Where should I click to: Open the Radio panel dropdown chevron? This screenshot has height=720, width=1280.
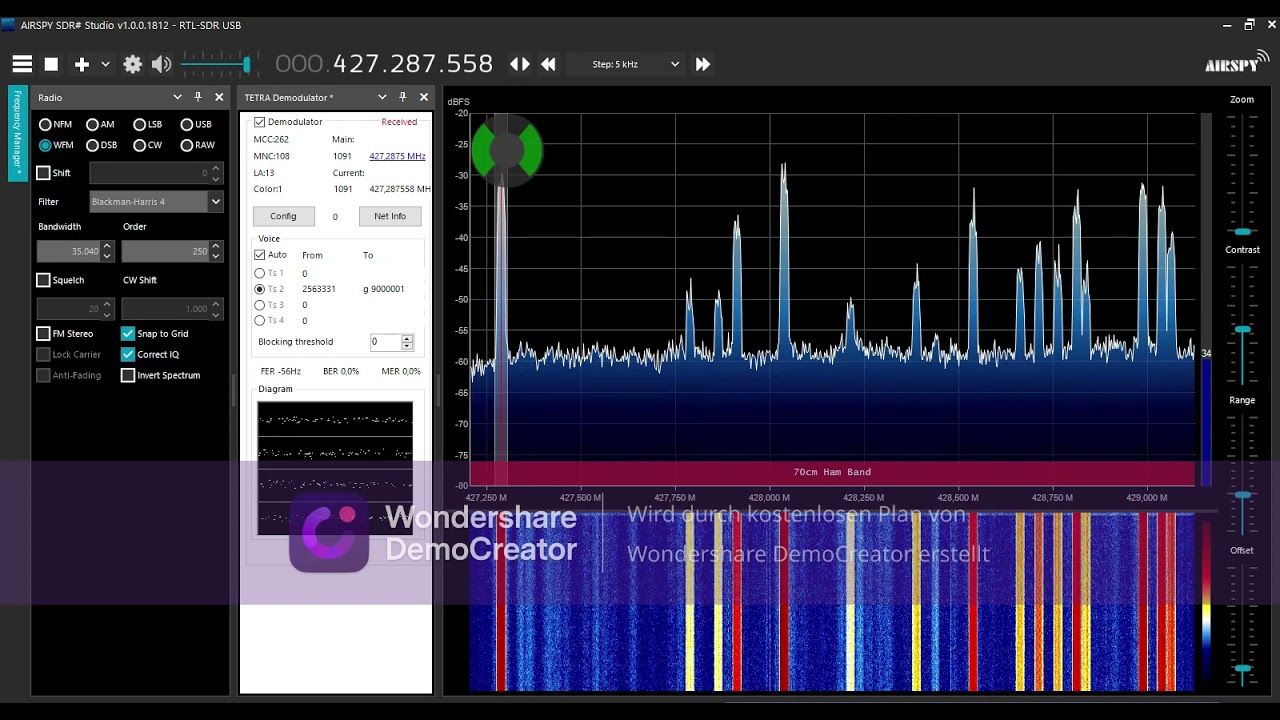177,97
